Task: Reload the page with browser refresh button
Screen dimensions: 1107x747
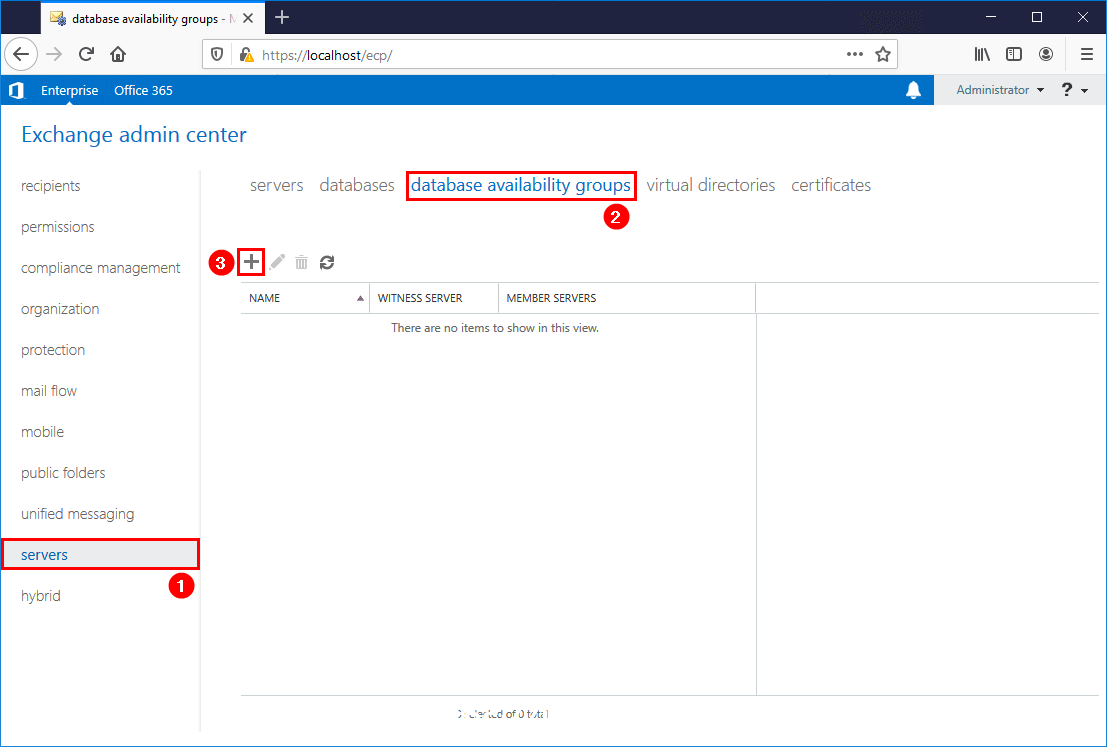Action: tap(86, 54)
